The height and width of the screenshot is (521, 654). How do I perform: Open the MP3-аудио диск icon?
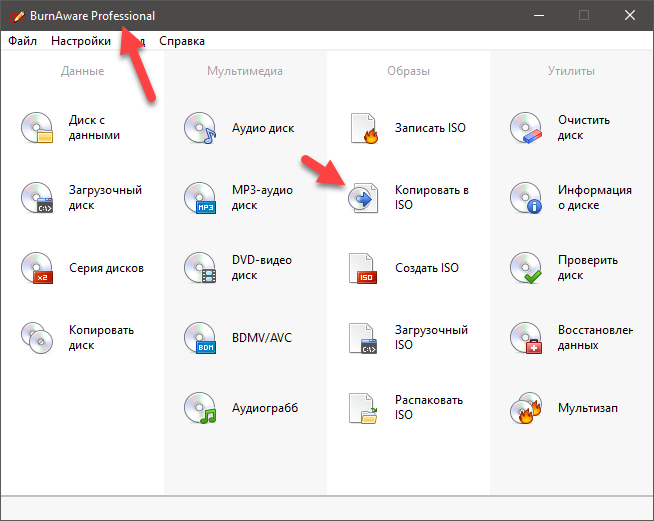pyautogui.click(x=200, y=198)
